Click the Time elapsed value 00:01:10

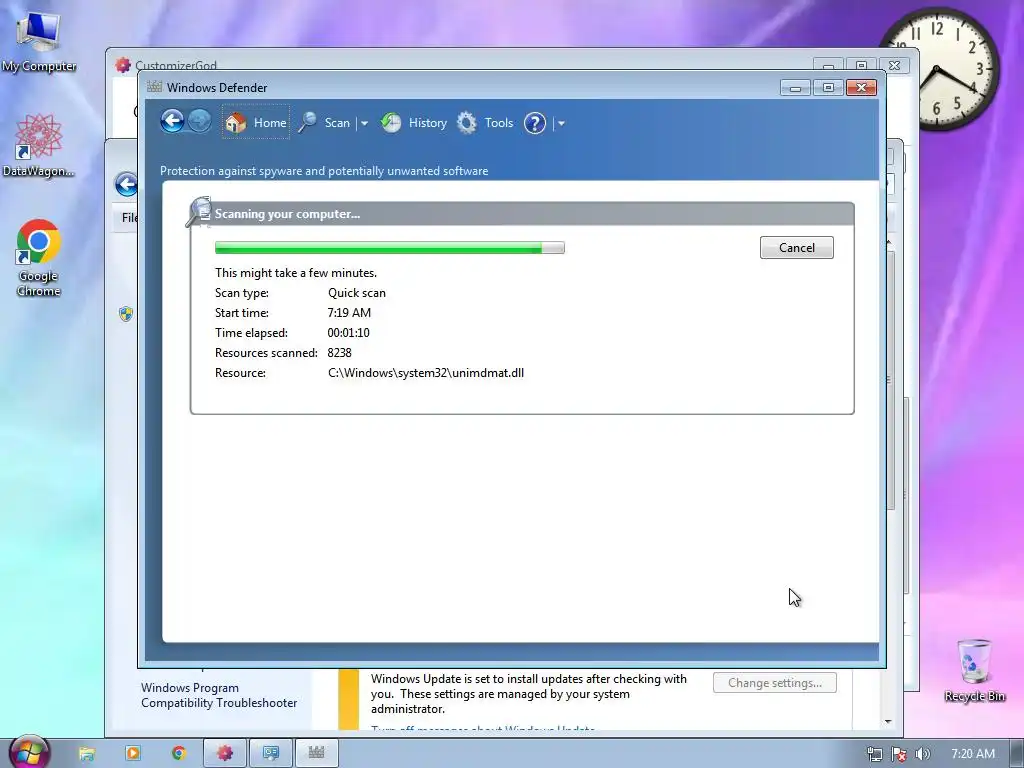(x=349, y=332)
